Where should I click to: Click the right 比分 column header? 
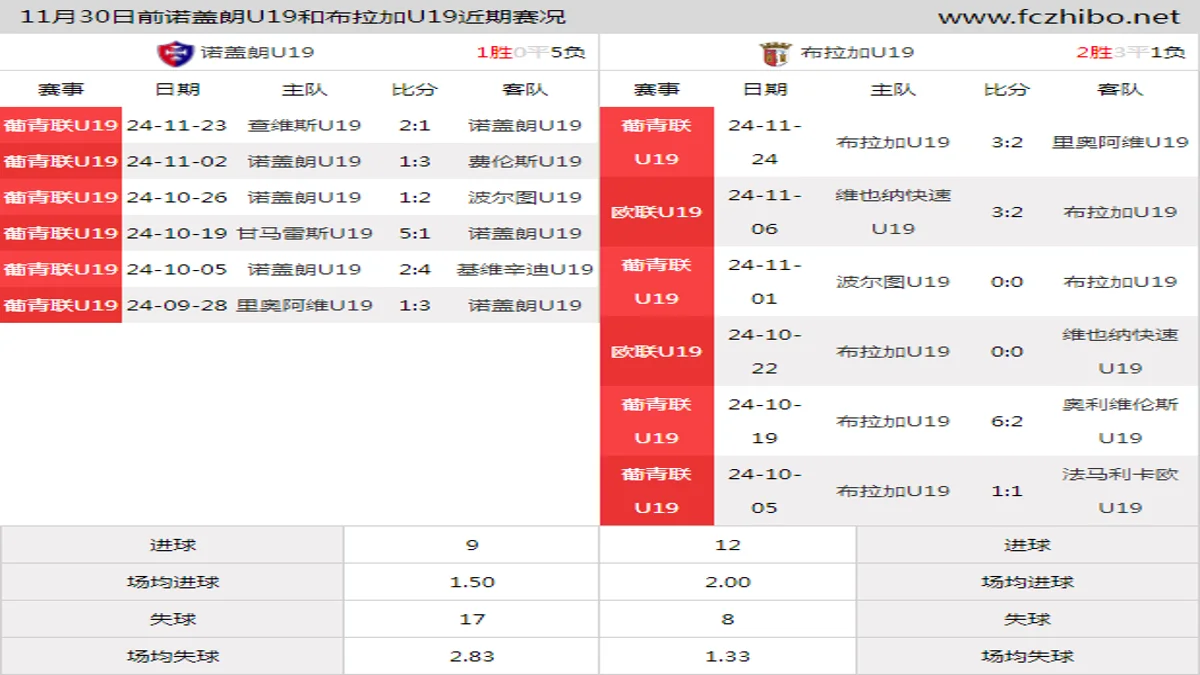pos(1007,89)
